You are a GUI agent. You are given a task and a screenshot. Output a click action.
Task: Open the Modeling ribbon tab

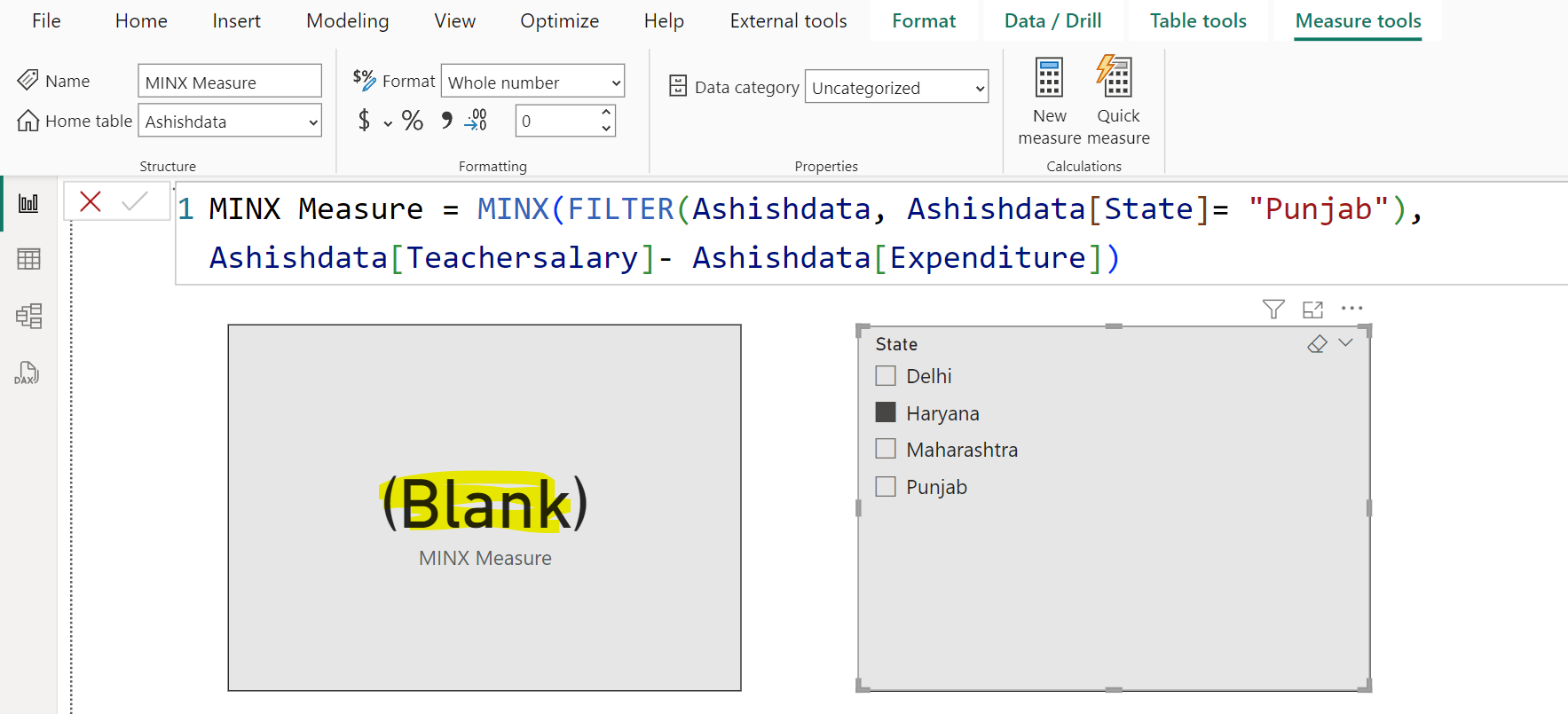coord(347,21)
